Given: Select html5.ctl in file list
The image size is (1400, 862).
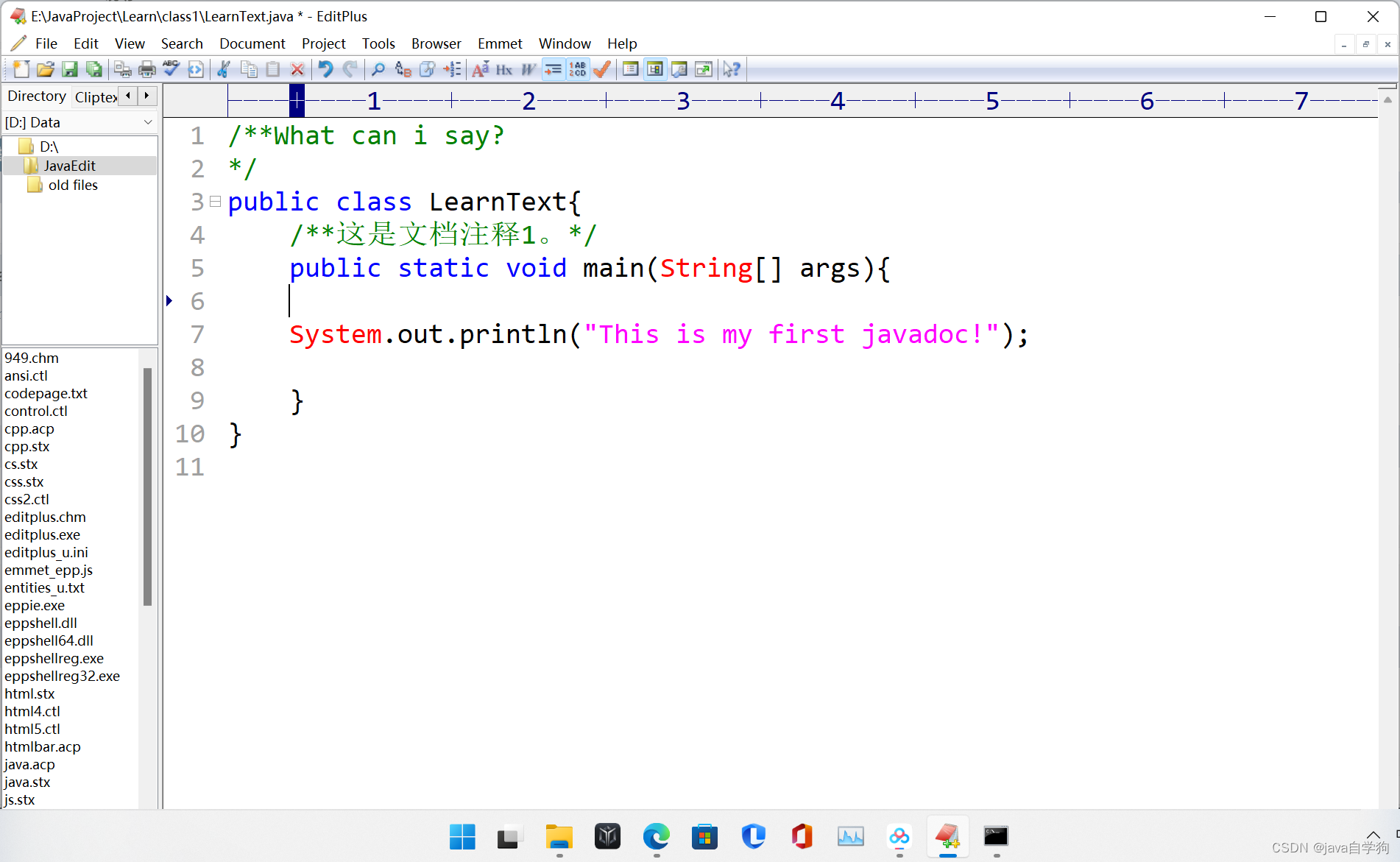Looking at the screenshot, I should 32,729.
